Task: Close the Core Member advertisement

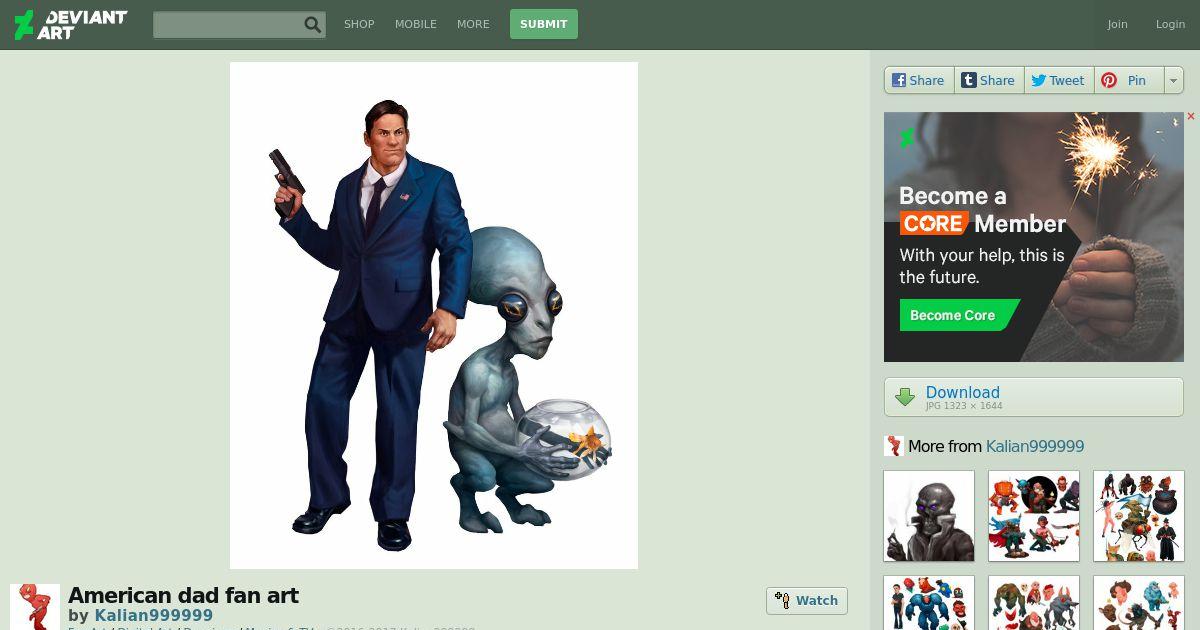Action: (x=1191, y=117)
